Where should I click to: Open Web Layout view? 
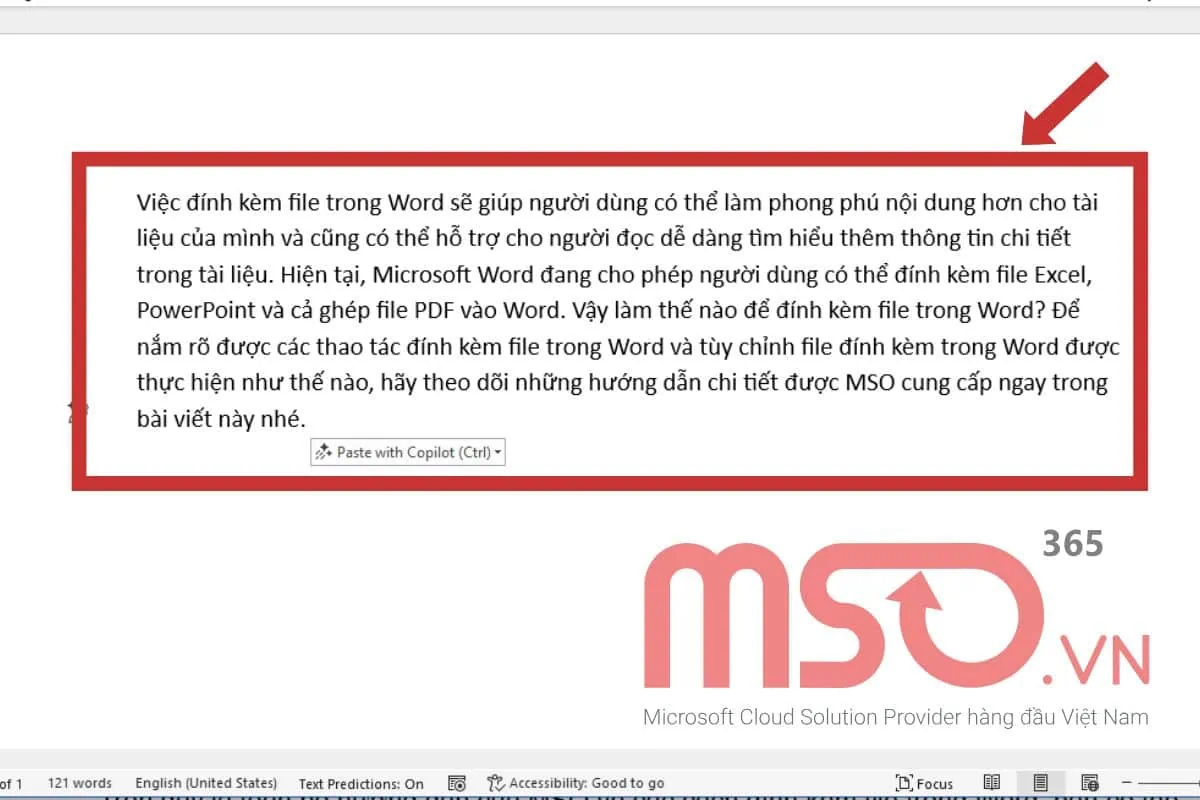tap(1090, 783)
